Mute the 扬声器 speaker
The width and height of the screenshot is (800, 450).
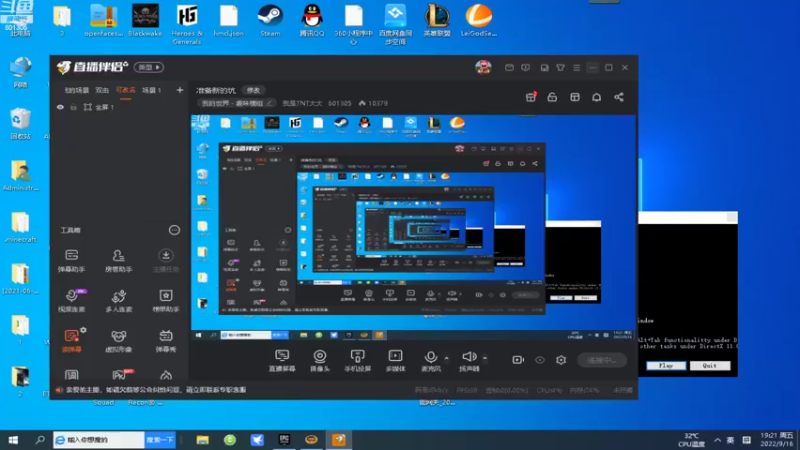point(469,360)
